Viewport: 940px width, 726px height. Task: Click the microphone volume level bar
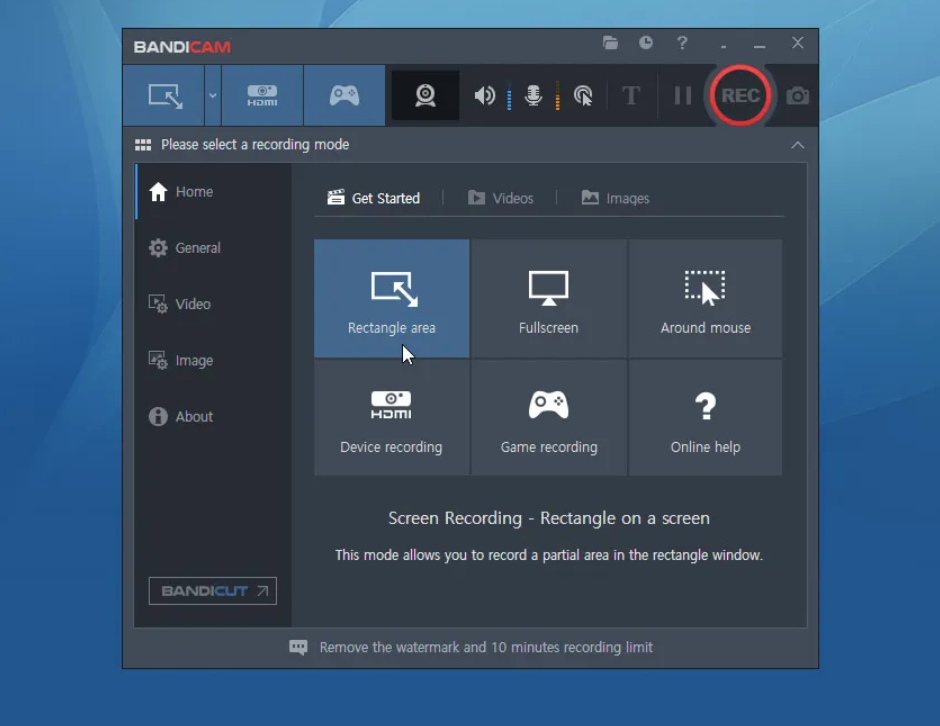(x=558, y=96)
